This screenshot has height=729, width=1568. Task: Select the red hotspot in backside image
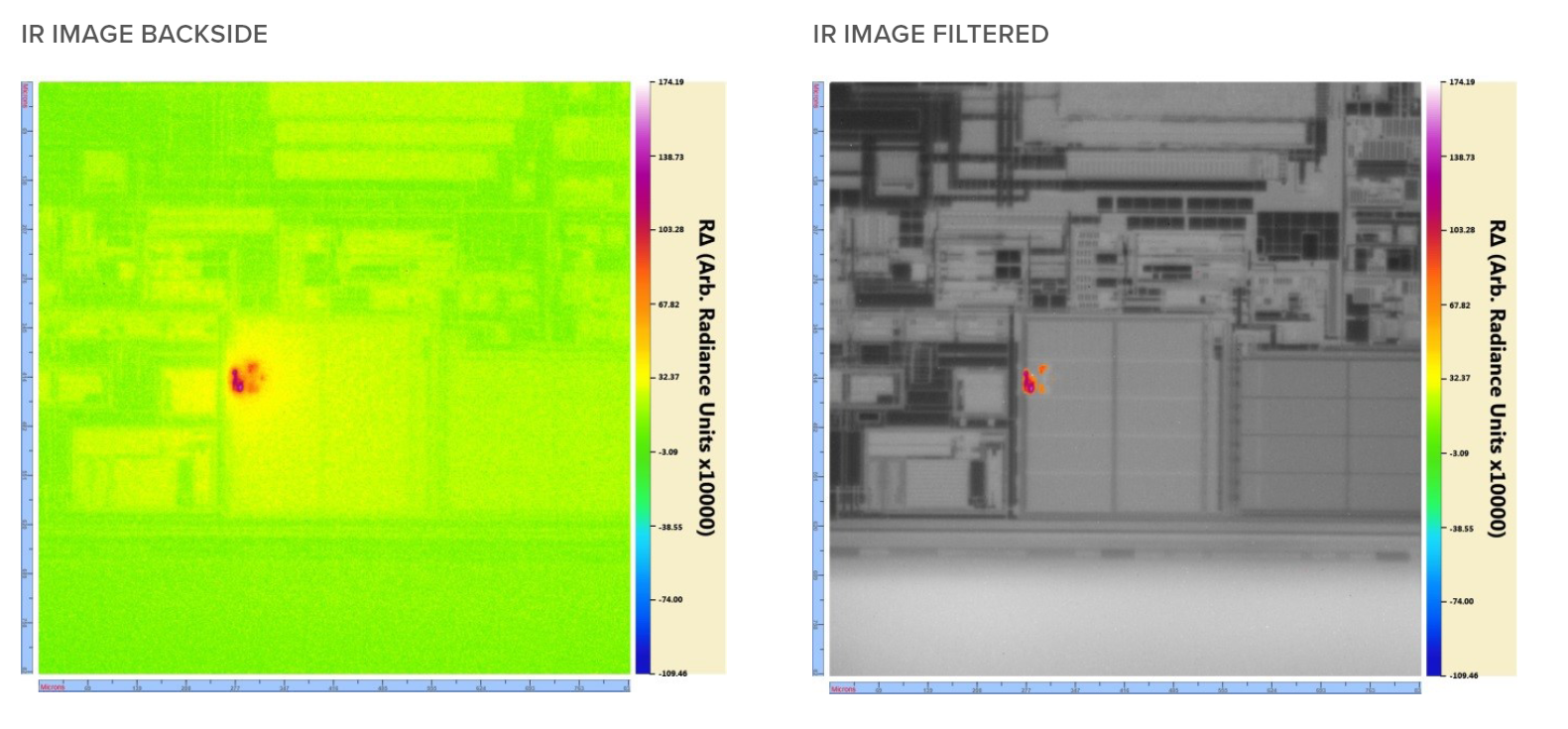pyautogui.click(x=245, y=377)
